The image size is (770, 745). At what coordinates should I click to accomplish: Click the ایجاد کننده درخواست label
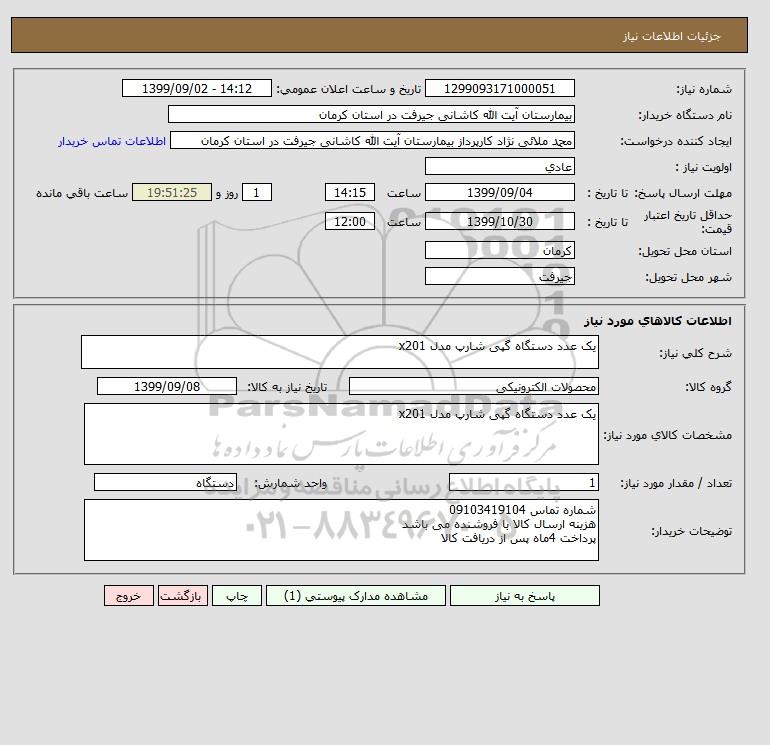pos(676,141)
